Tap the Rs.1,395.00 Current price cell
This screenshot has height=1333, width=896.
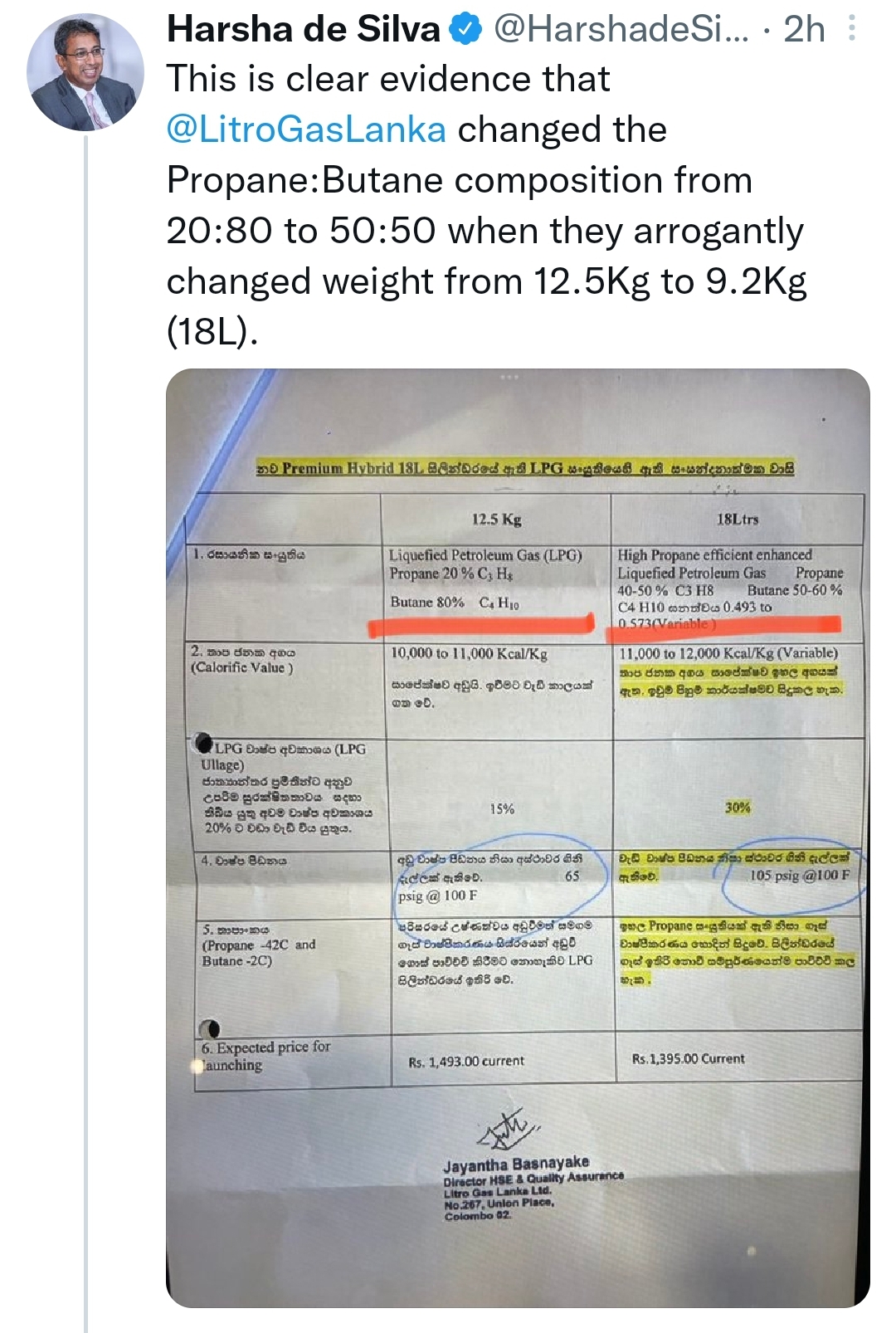click(x=688, y=1059)
